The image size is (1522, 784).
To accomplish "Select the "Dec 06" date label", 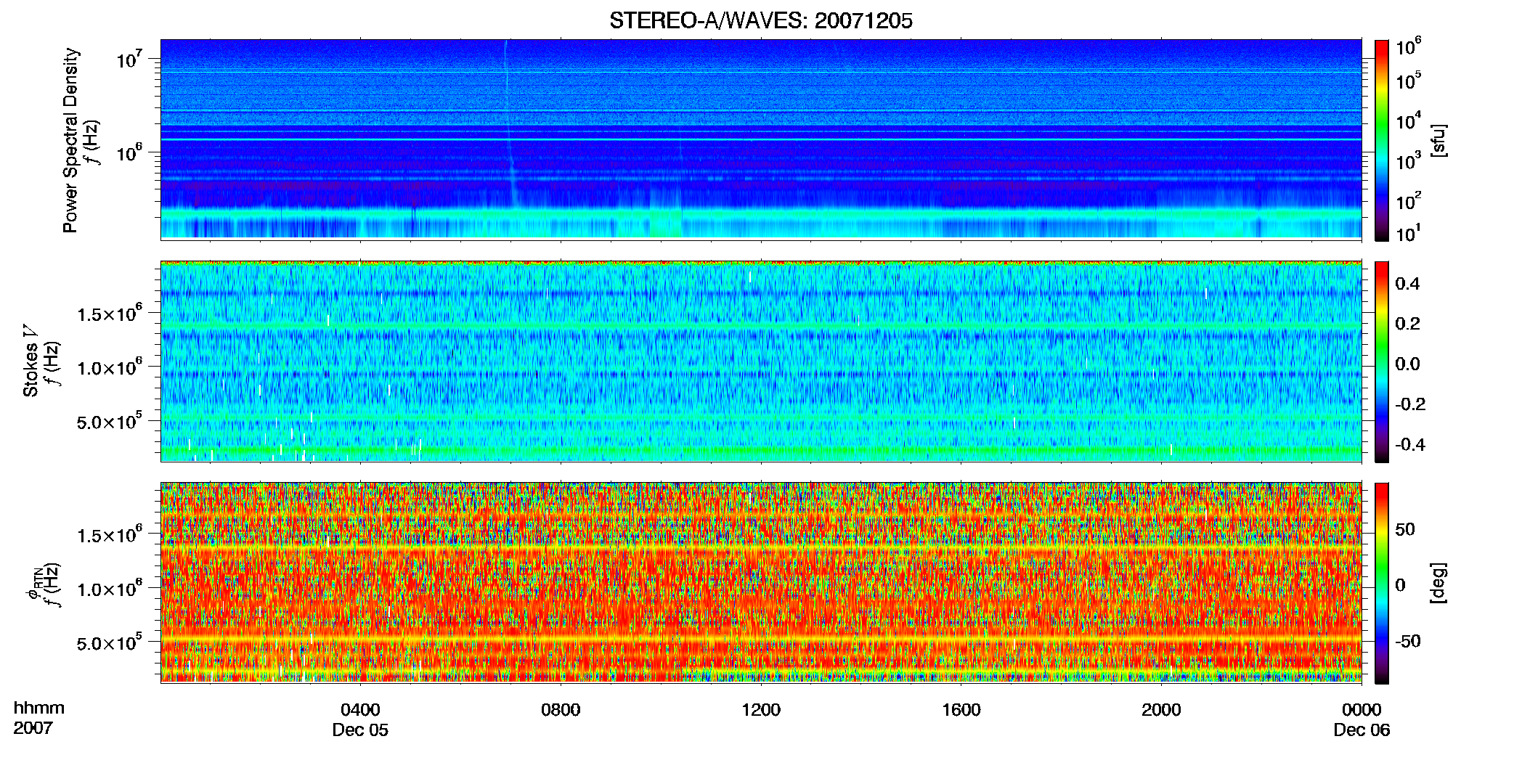I will click(1362, 730).
